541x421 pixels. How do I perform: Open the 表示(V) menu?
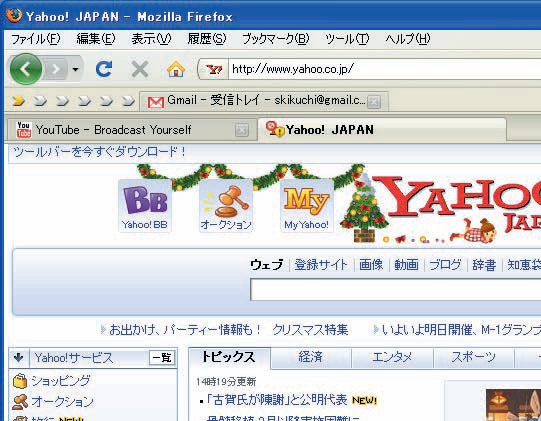pos(151,39)
